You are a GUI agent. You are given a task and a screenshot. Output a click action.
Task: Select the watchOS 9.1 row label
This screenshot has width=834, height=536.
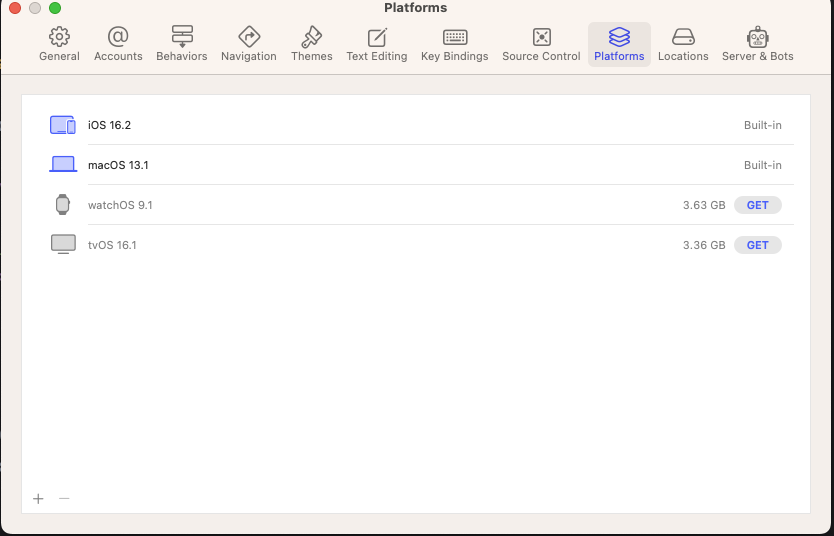(x=120, y=205)
